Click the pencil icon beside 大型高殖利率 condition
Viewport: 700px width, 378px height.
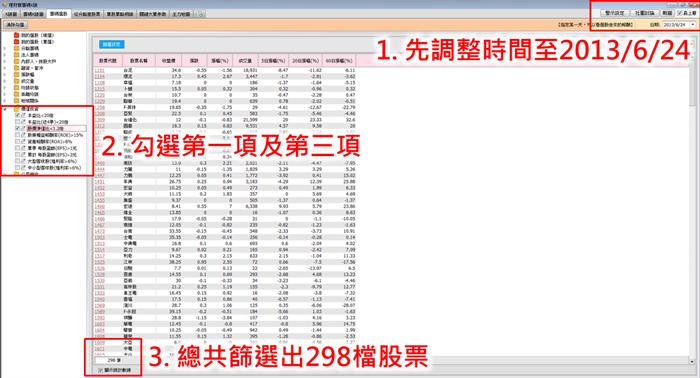(x=23, y=161)
